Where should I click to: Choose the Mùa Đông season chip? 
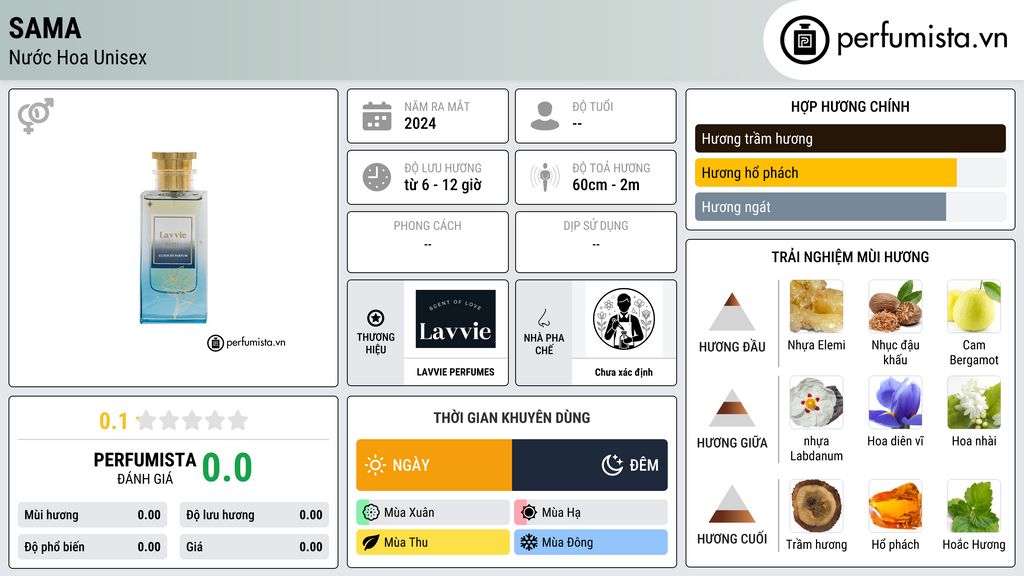591,542
